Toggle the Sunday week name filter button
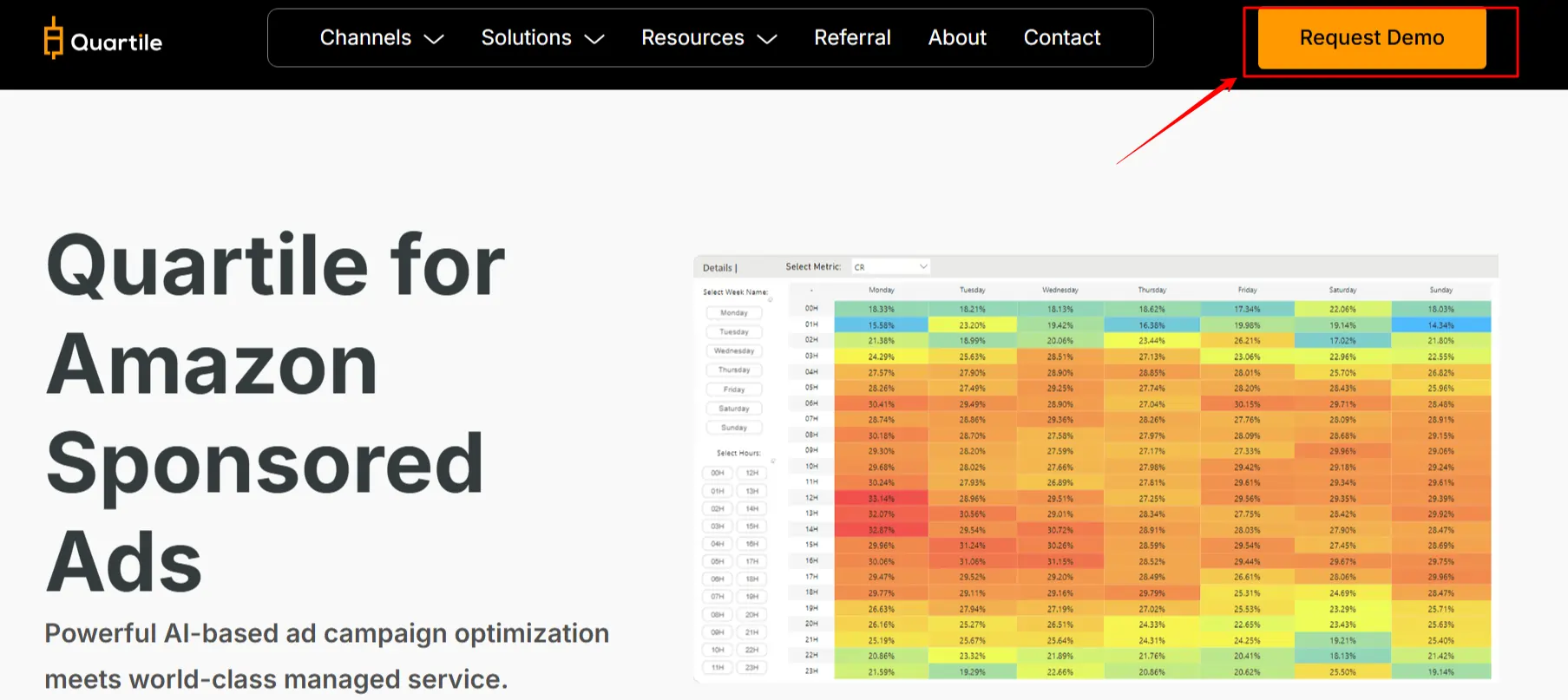Viewport: 1568px width, 700px height. [x=733, y=428]
